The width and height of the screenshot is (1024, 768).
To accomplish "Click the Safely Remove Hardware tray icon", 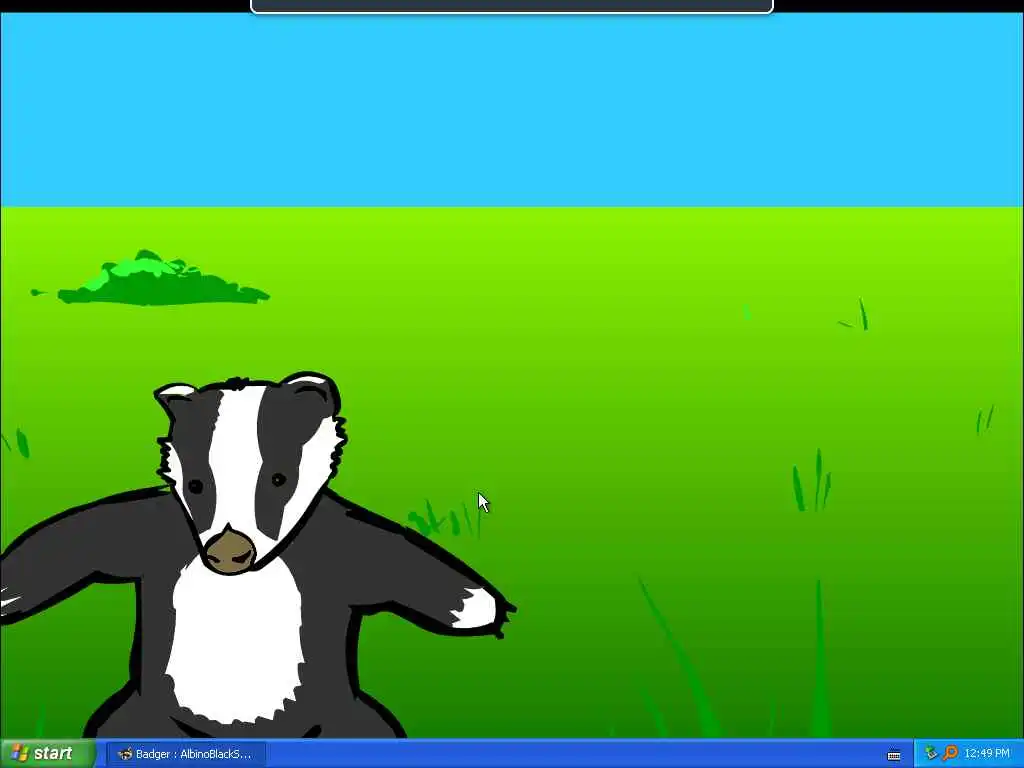I will (x=931, y=754).
